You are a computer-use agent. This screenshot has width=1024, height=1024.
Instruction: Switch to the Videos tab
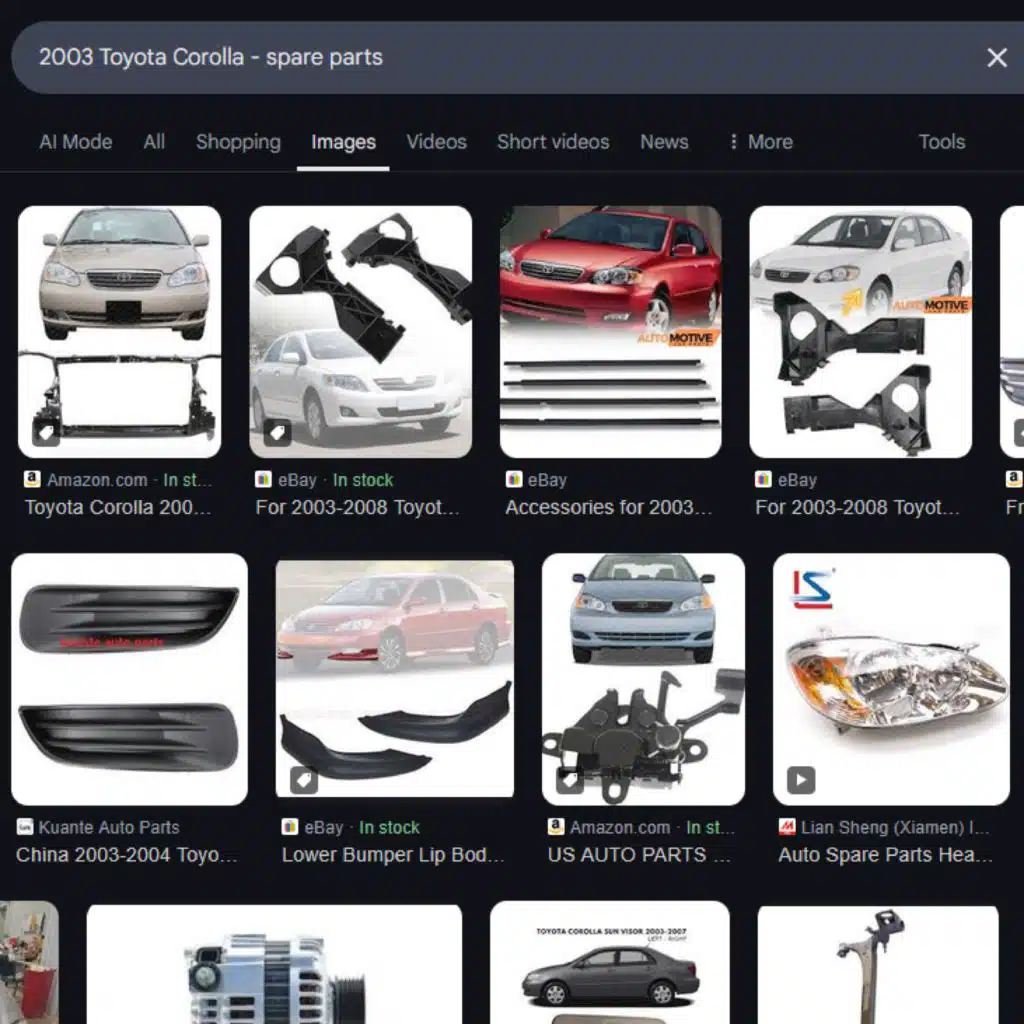436,142
